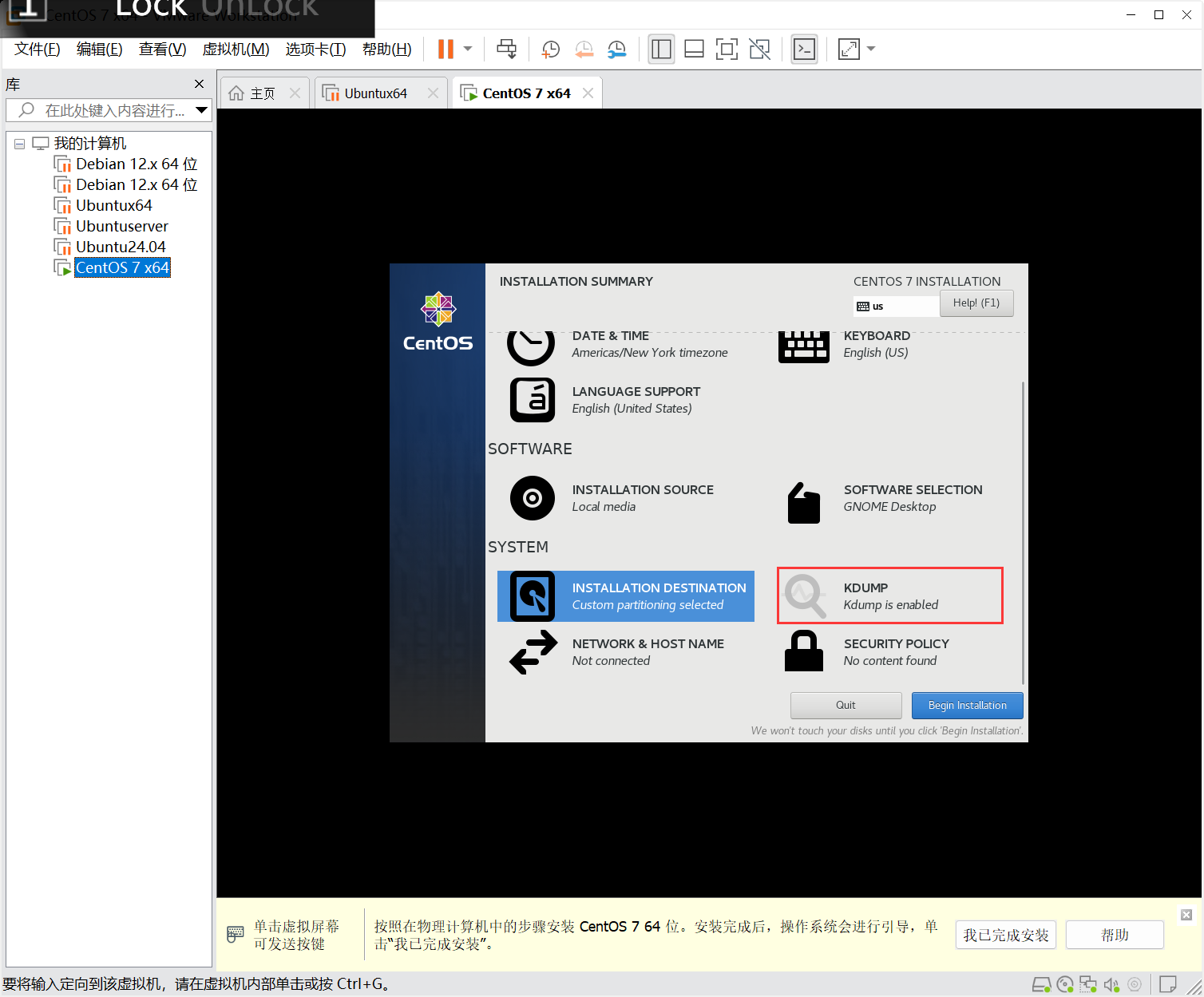Click the Unity mode toolbar icon
1204x997 pixels.
coord(760,49)
